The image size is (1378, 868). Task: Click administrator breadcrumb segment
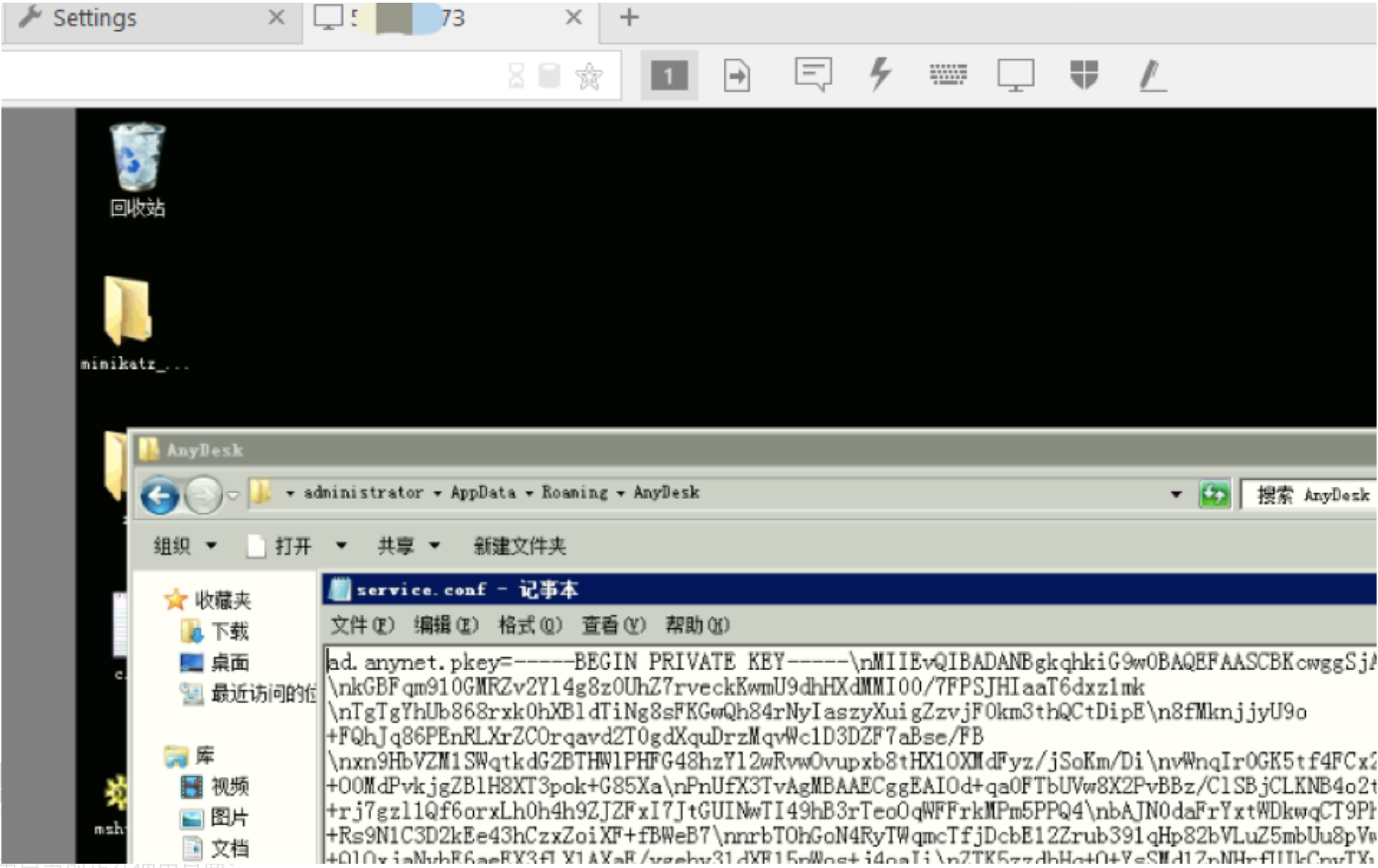pos(363,492)
